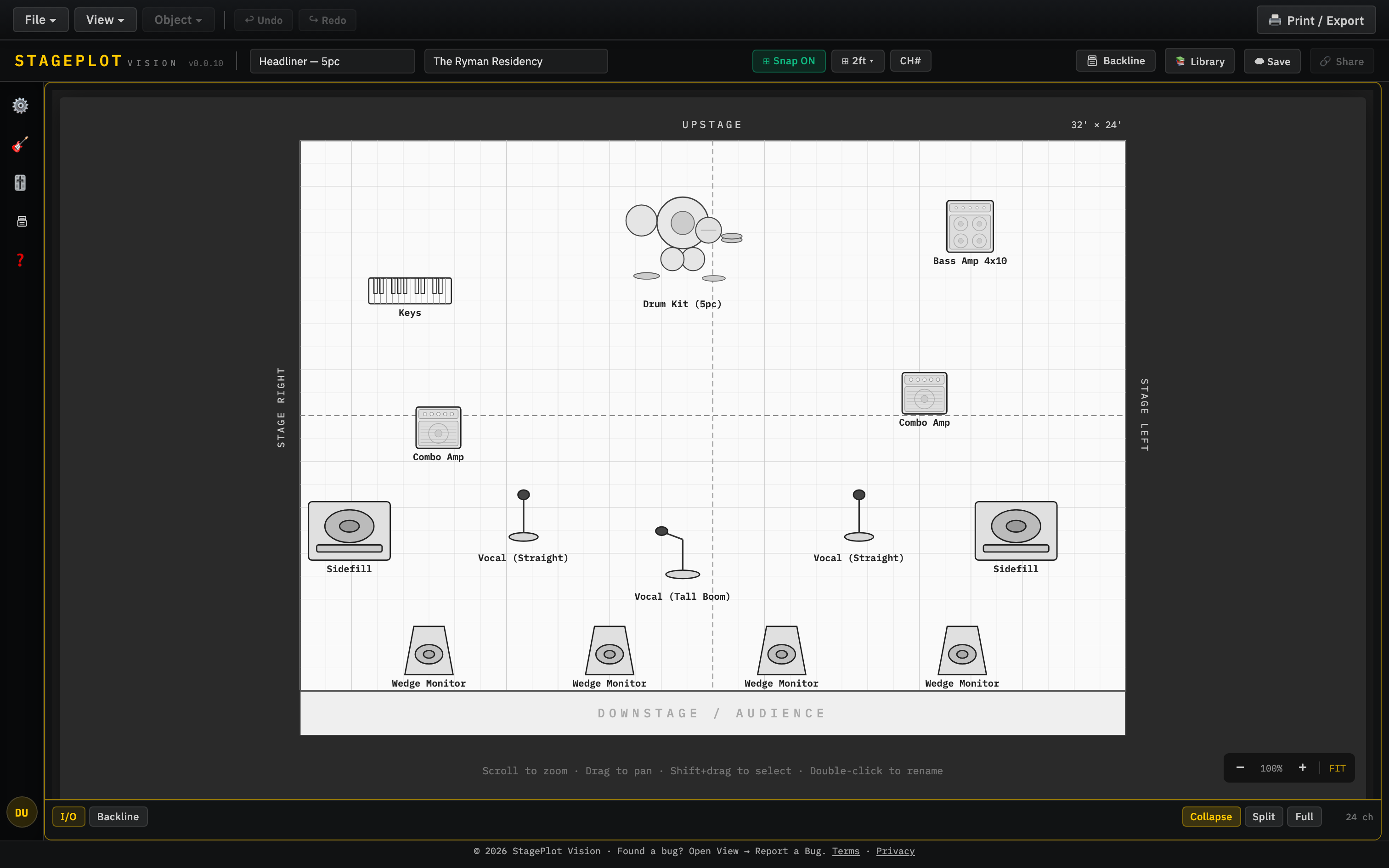Click the 100% zoom level readout
The height and width of the screenshot is (868, 1389).
pos(1271,768)
